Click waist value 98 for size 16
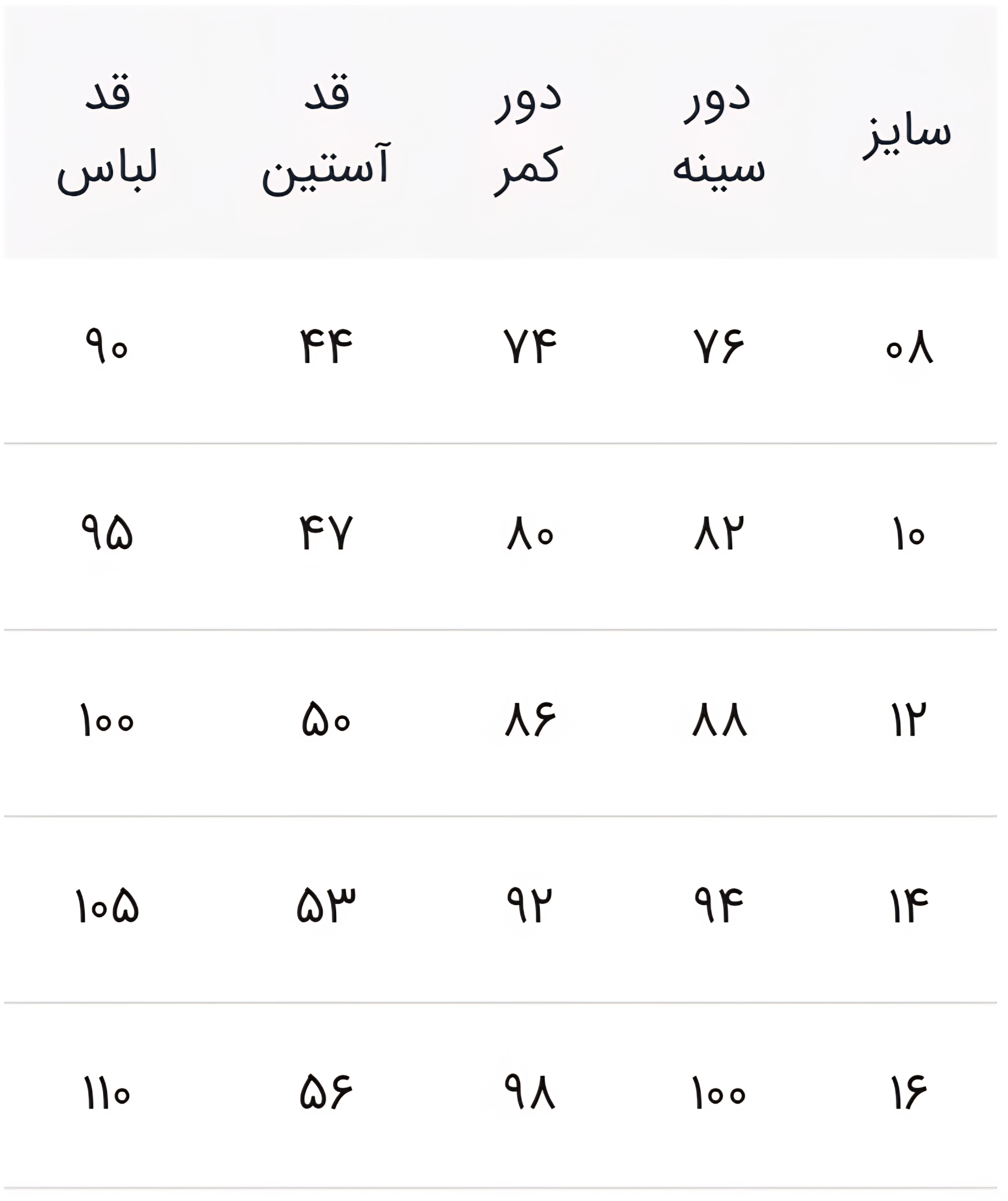The image size is (1008, 1201). coord(530,1093)
